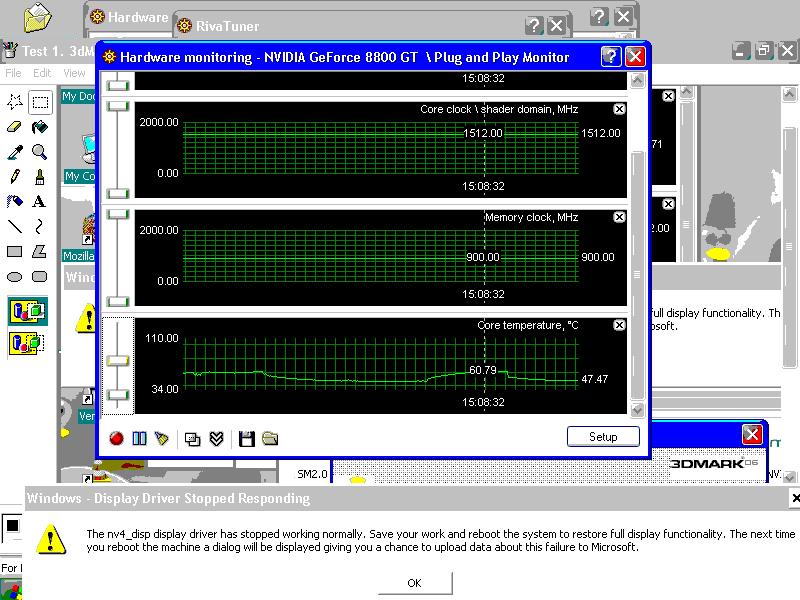Select the Pencil tool in Paint

click(x=15, y=177)
